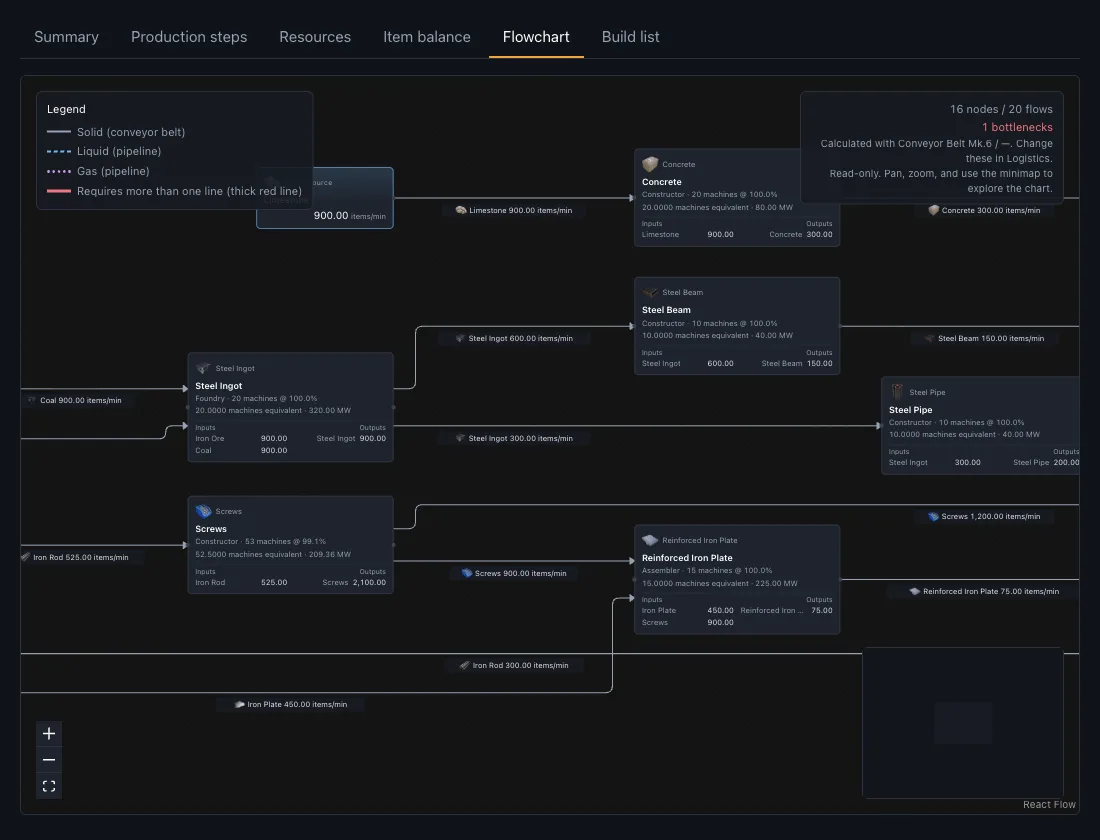Image resolution: width=1100 pixels, height=840 pixels.
Task: Click 'Liquid (pipeline)' legend entry
Action: click(119, 151)
